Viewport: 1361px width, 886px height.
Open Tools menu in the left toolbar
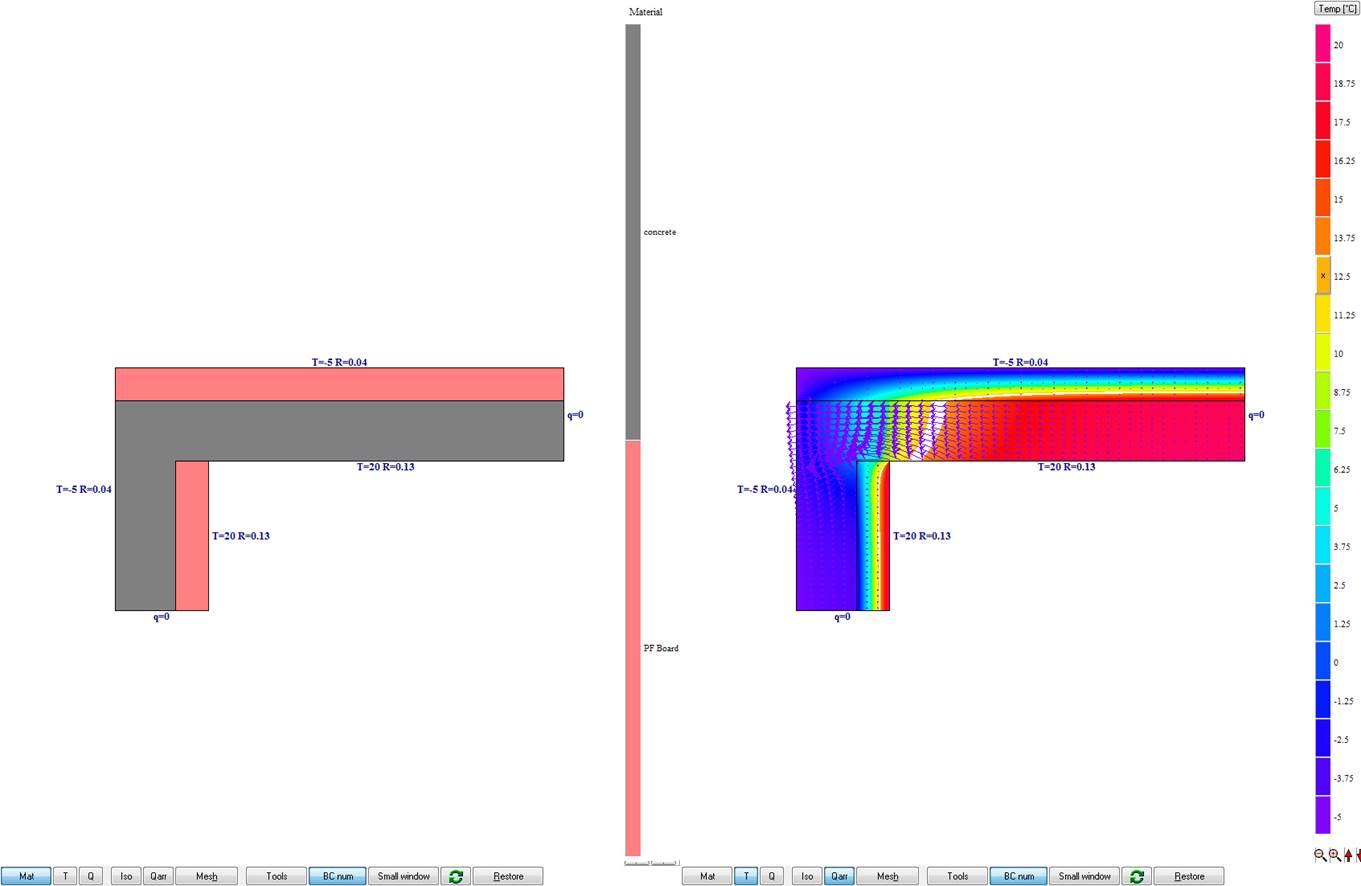(277, 876)
